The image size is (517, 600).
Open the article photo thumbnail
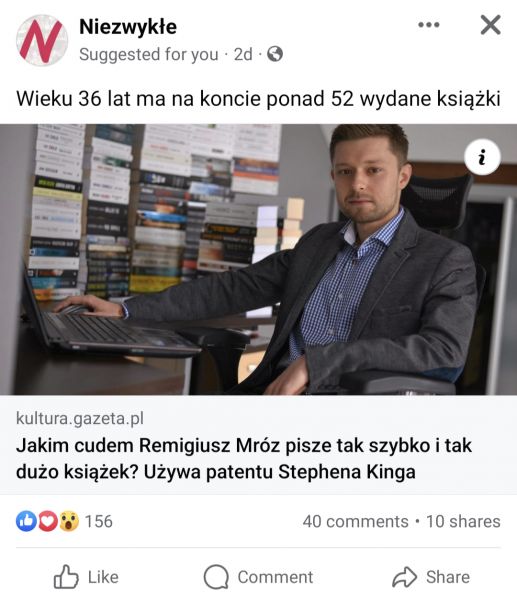coord(258,259)
